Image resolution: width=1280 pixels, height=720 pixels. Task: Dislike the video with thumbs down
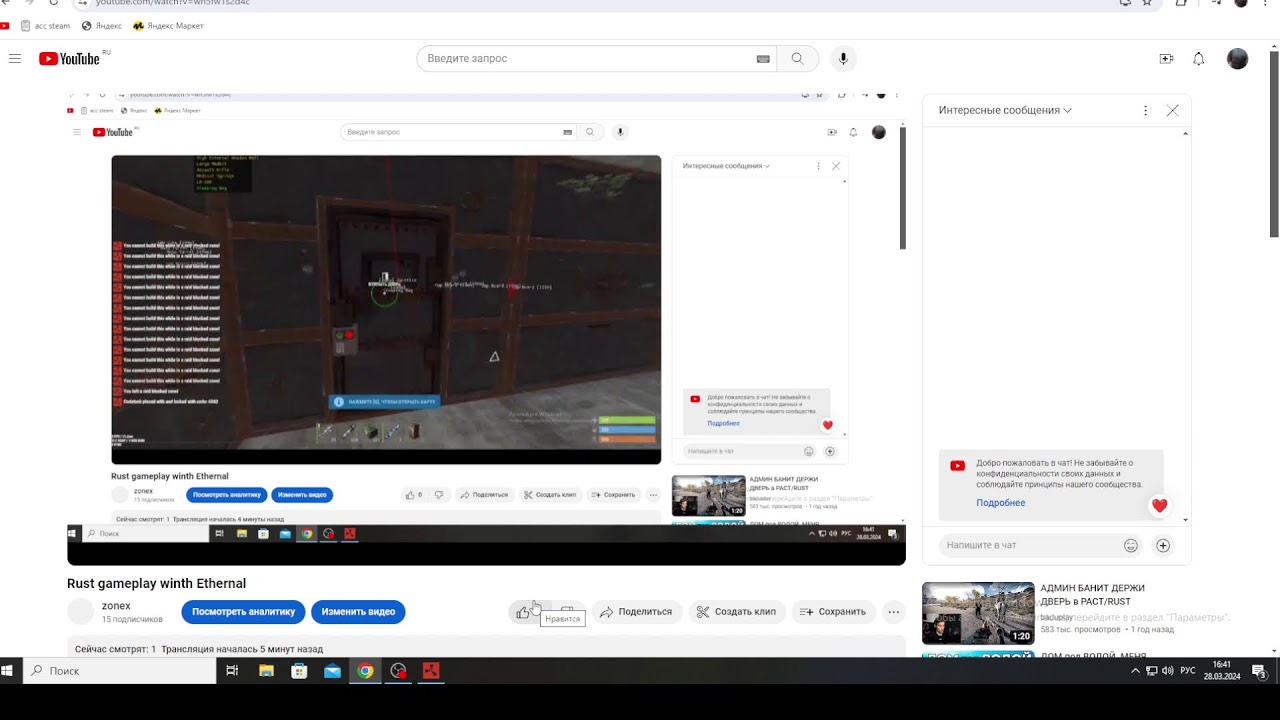(567, 612)
